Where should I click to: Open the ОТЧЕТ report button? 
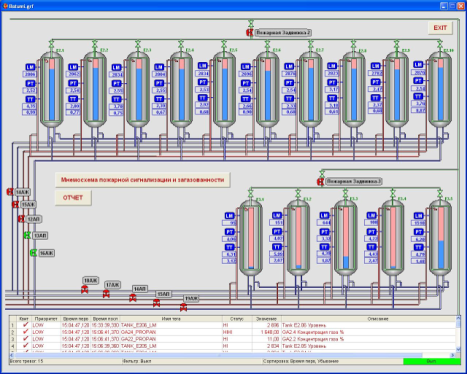coord(73,198)
